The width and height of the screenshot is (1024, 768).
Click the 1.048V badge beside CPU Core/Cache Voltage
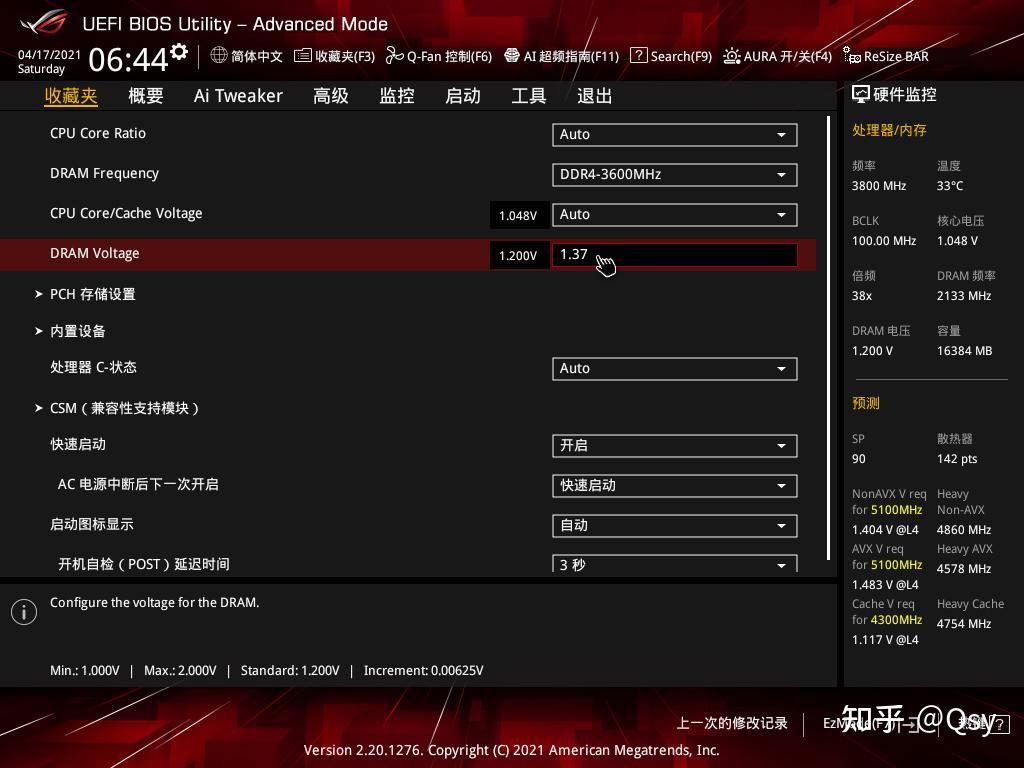coord(518,216)
